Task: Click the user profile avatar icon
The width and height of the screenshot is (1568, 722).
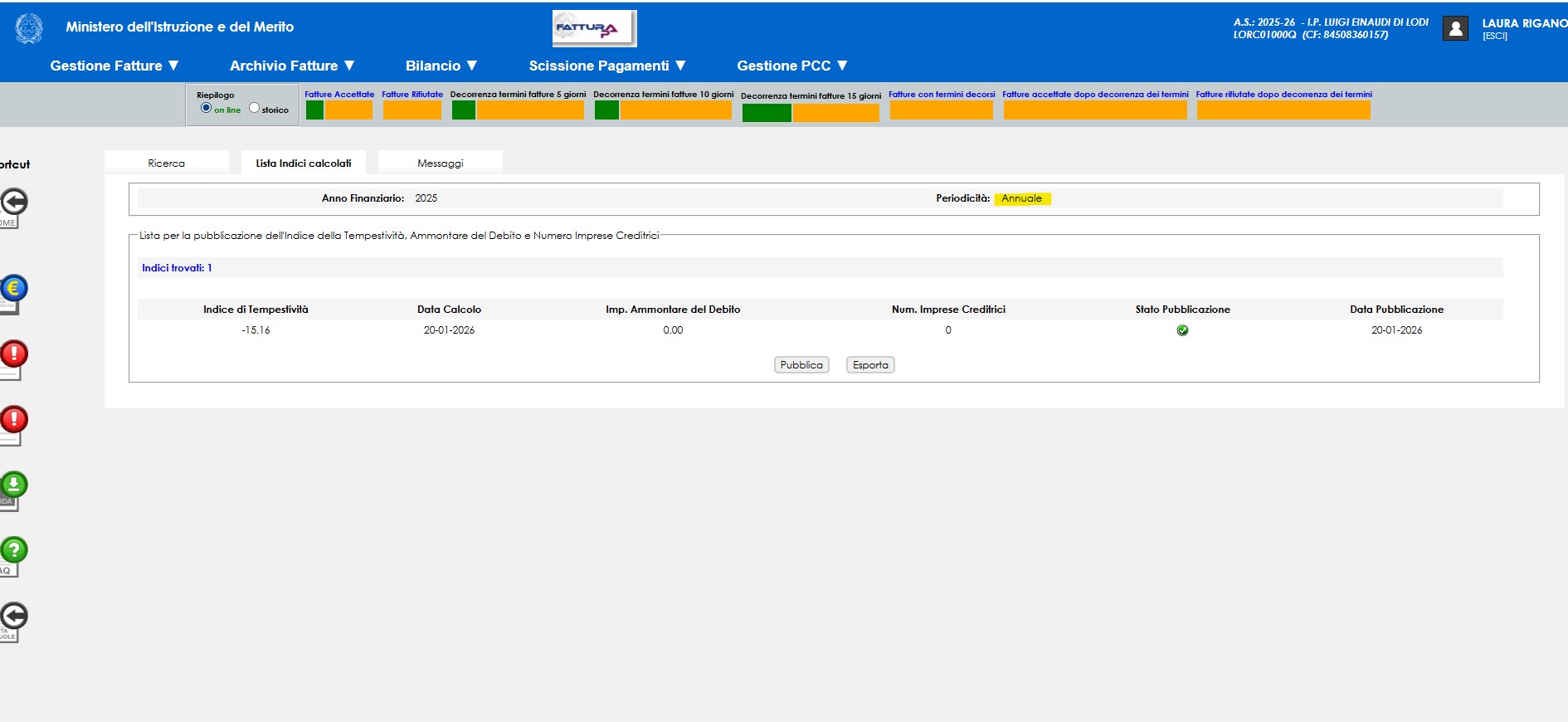Action: 1455,28
